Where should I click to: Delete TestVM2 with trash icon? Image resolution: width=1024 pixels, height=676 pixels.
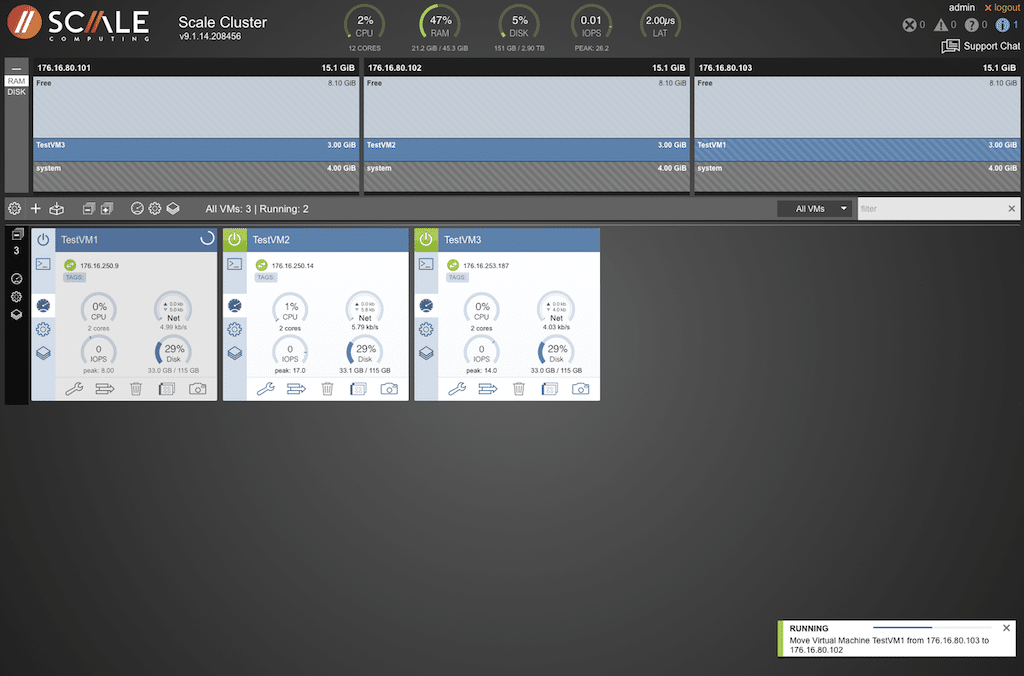[x=327, y=389]
